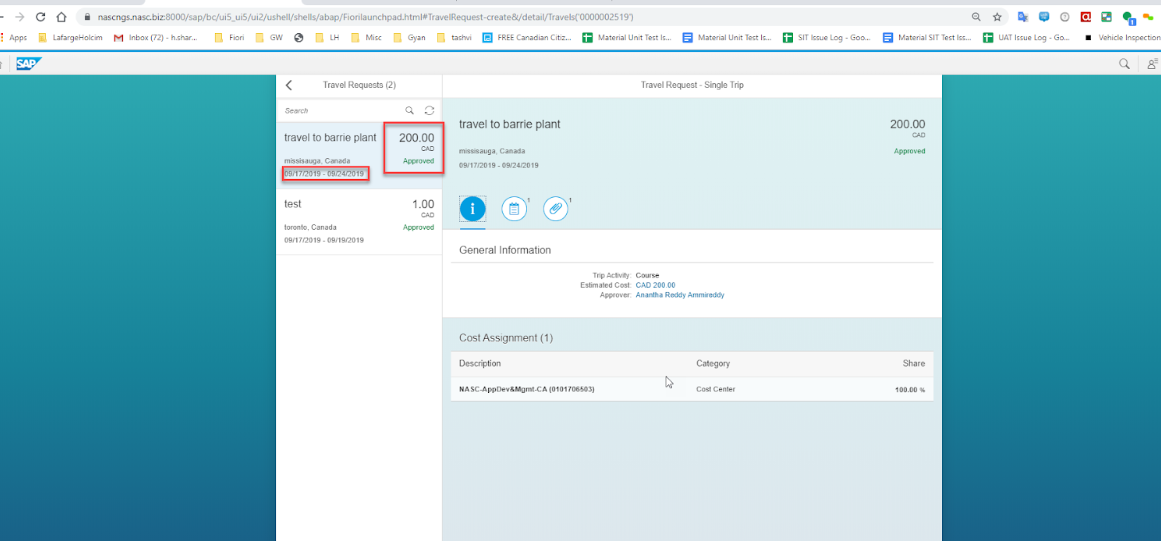This screenshot has height=541, width=1161.
Task: Open Fiori bookmark folder
Action: coord(229,37)
